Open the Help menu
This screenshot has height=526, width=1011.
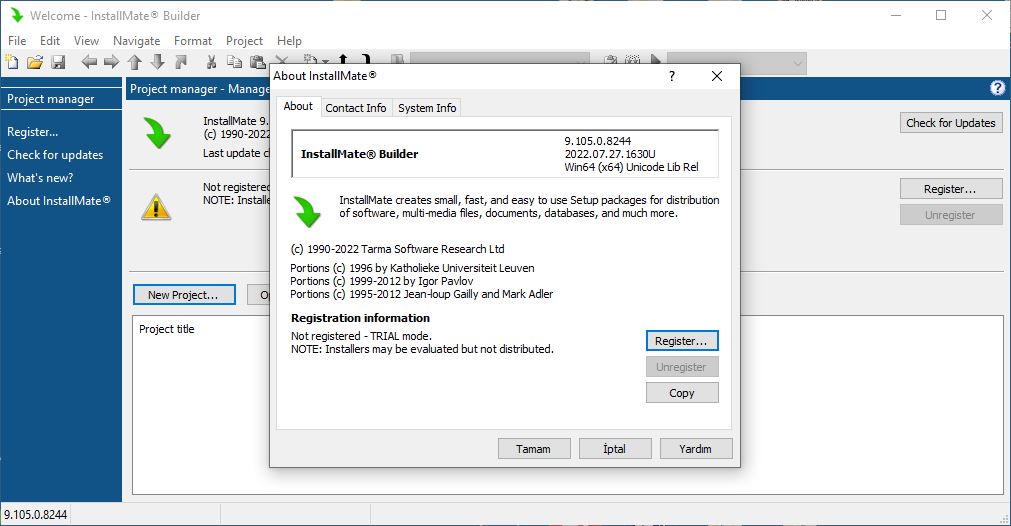click(290, 41)
